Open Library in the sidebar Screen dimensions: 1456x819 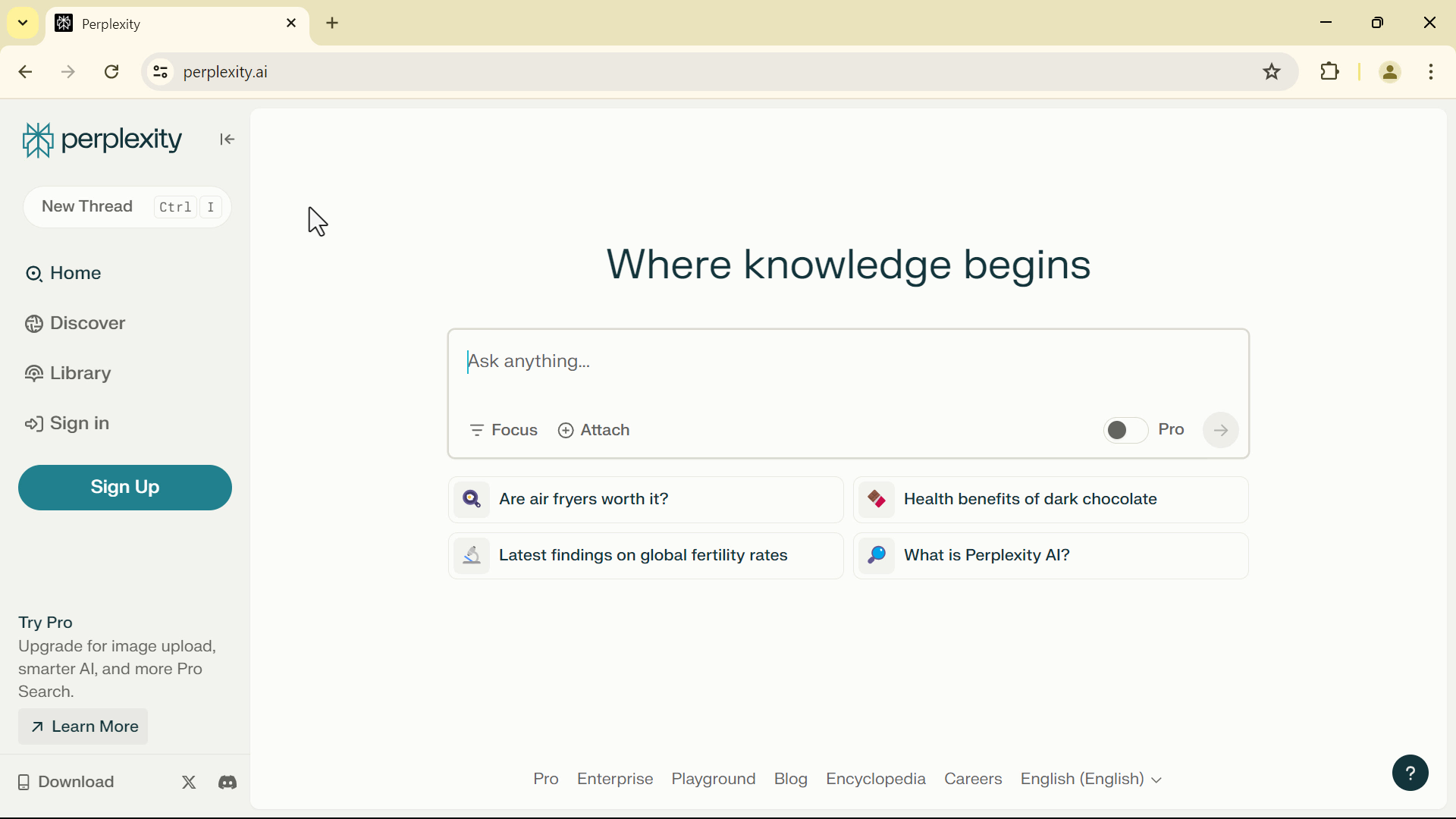pyautogui.click(x=68, y=374)
